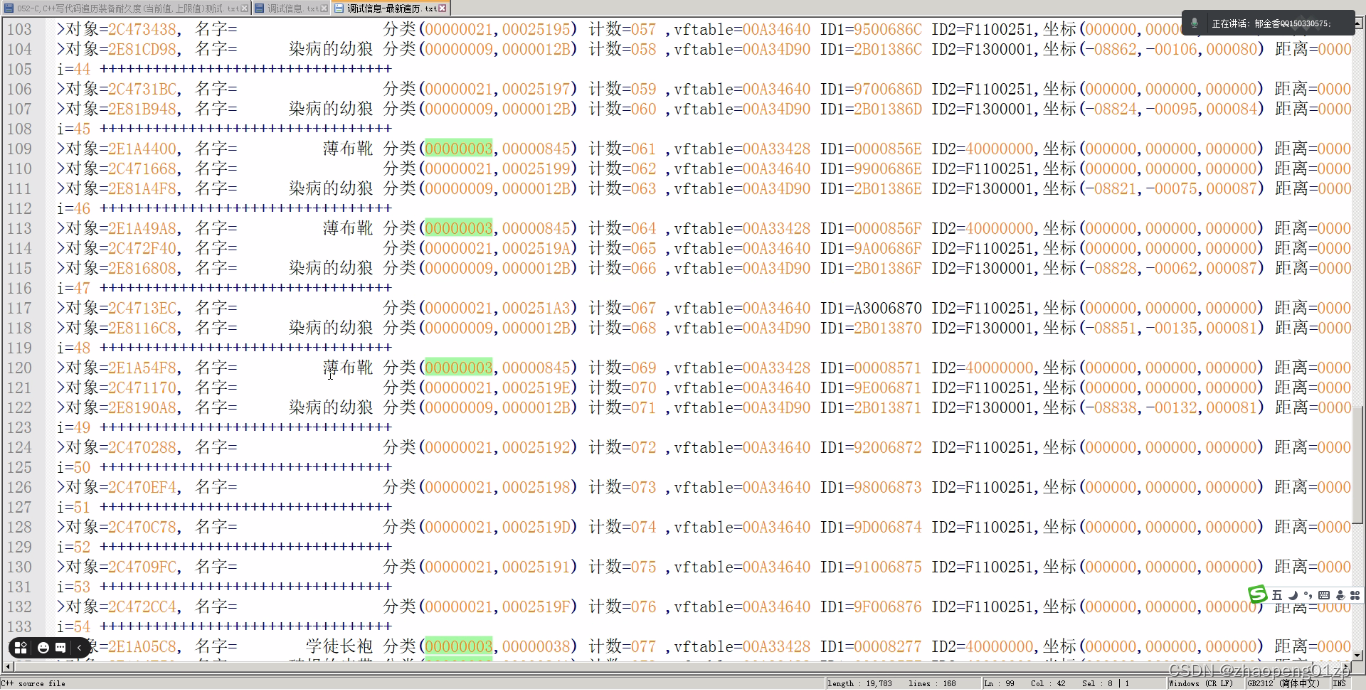
Task: Click the microphone icon in speaking overlay
Action: (1194, 23)
